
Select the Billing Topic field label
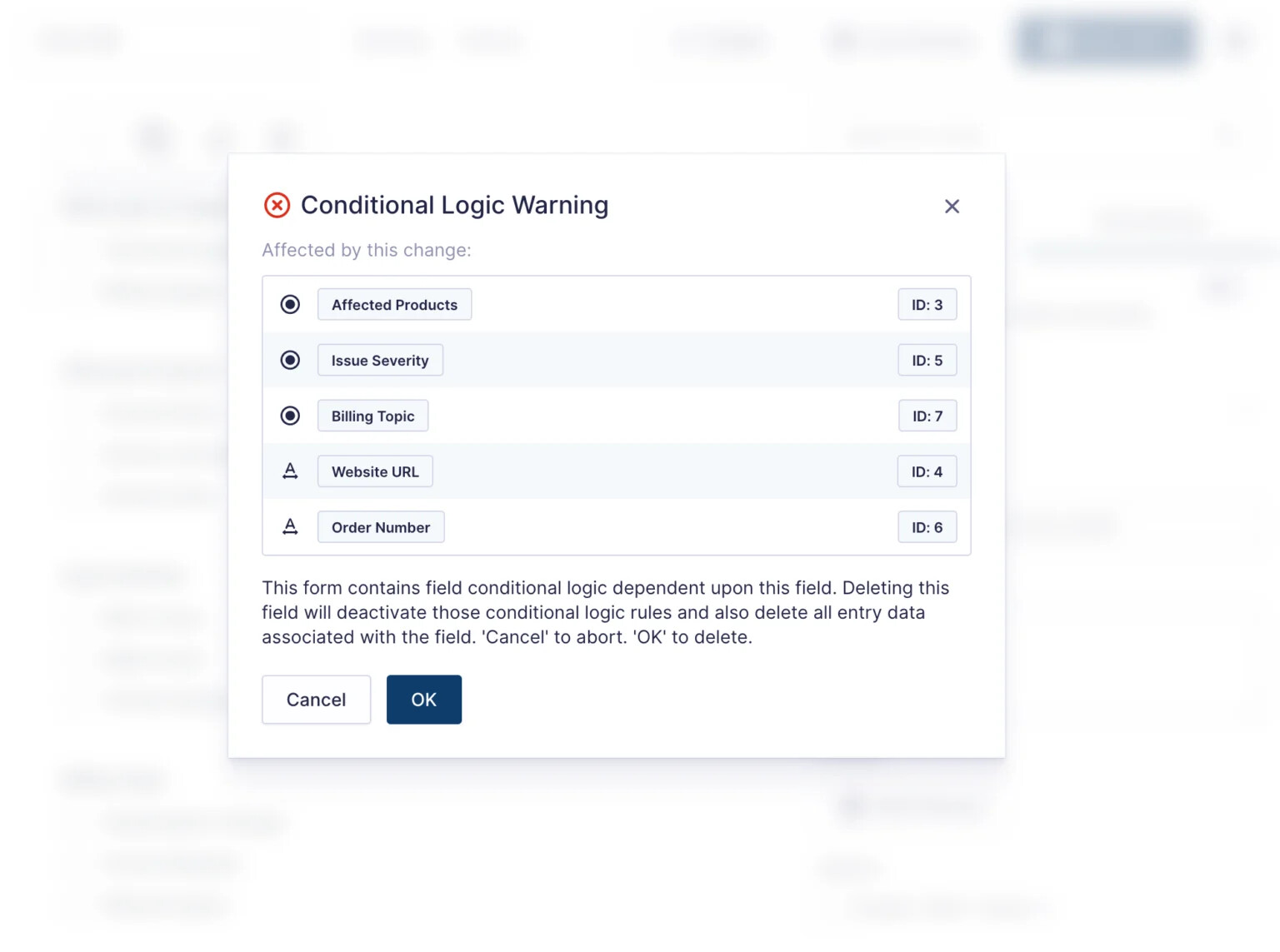(372, 416)
